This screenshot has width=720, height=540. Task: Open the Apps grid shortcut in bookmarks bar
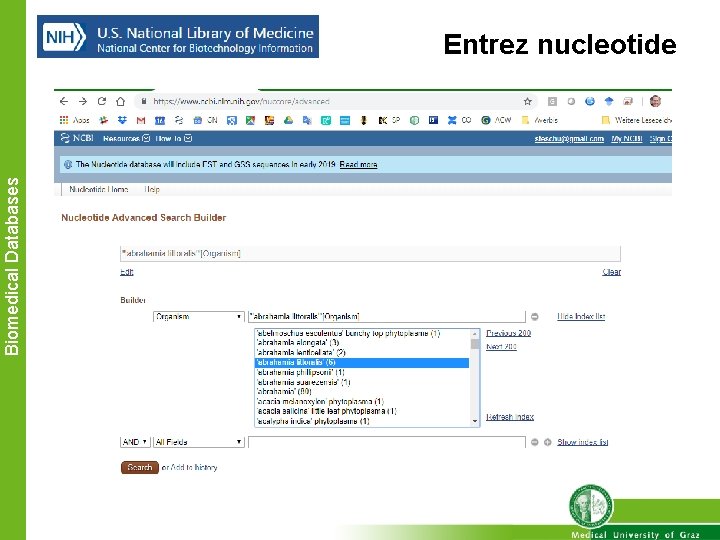point(74,120)
